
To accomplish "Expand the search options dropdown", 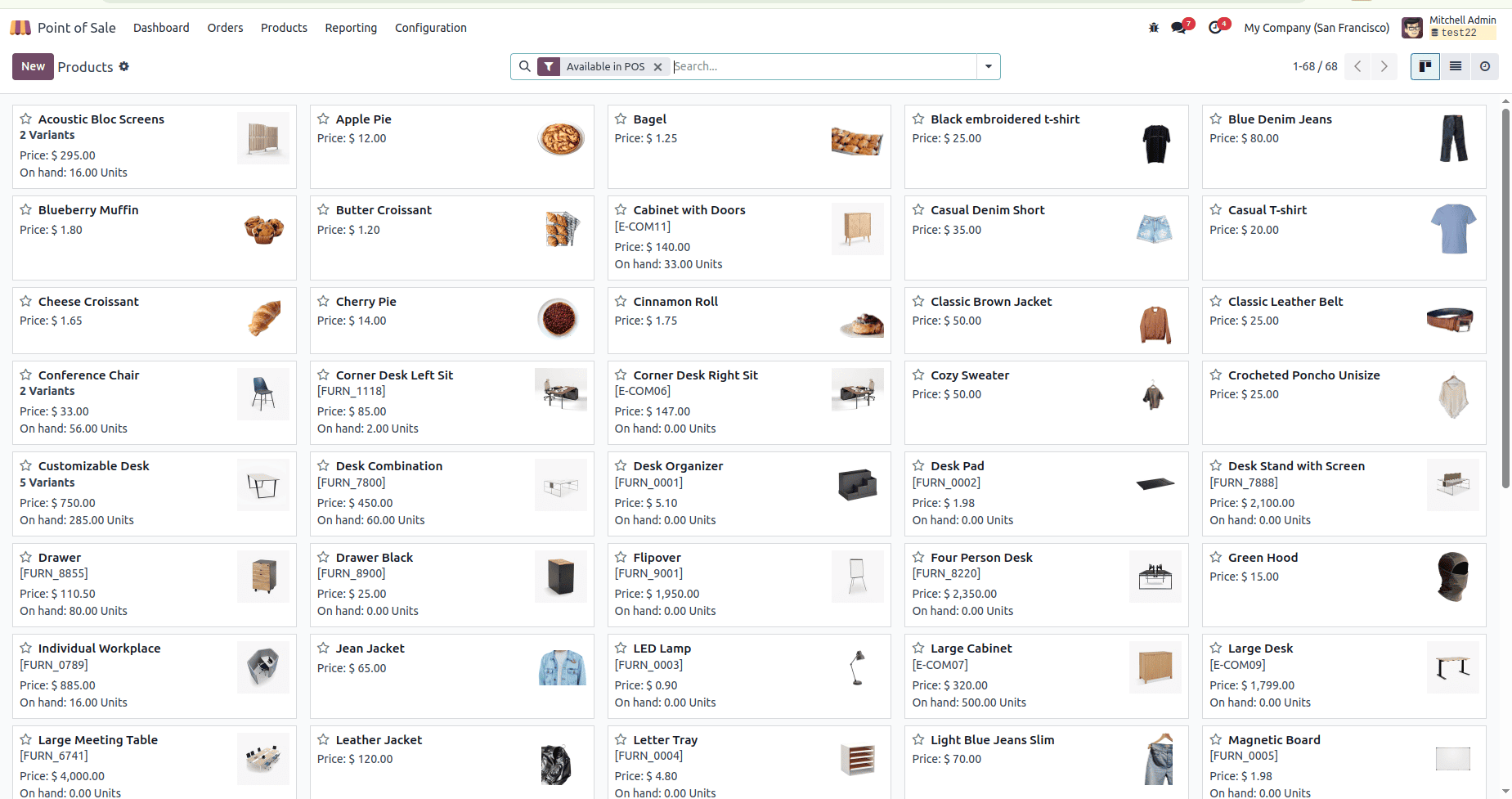I will tap(988, 66).
